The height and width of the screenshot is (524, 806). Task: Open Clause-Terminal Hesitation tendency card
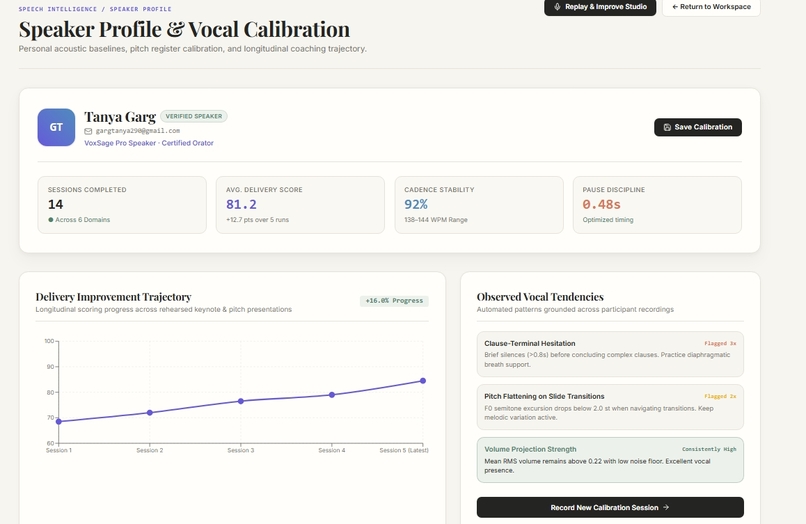(x=610, y=354)
